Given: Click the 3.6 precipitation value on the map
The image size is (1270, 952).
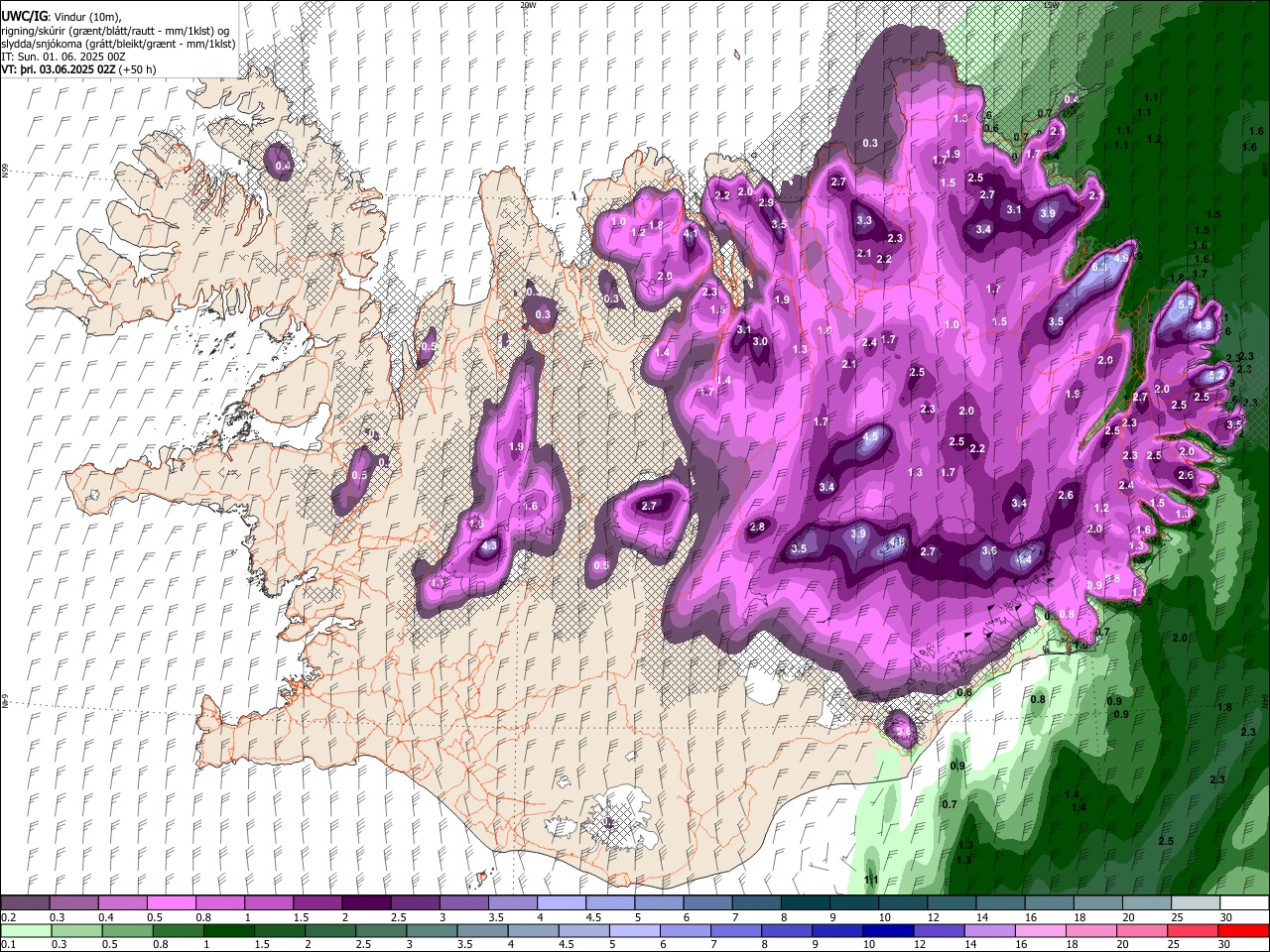Looking at the screenshot, I should pos(989,550).
